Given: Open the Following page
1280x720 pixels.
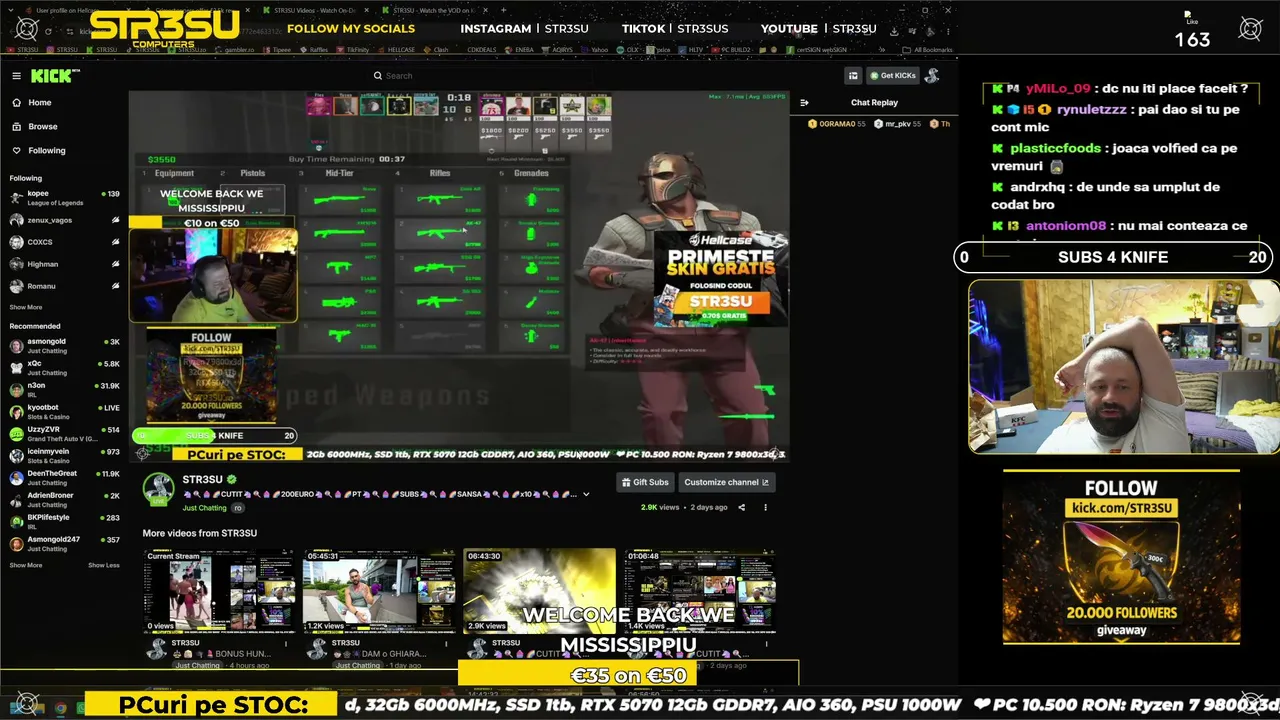Looking at the screenshot, I should 46,150.
